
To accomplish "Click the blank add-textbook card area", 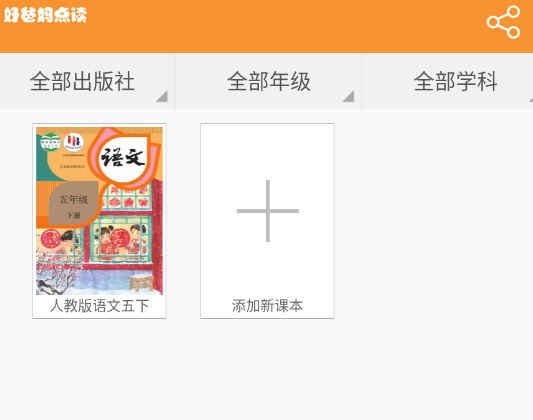I will pyautogui.click(x=268, y=221).
